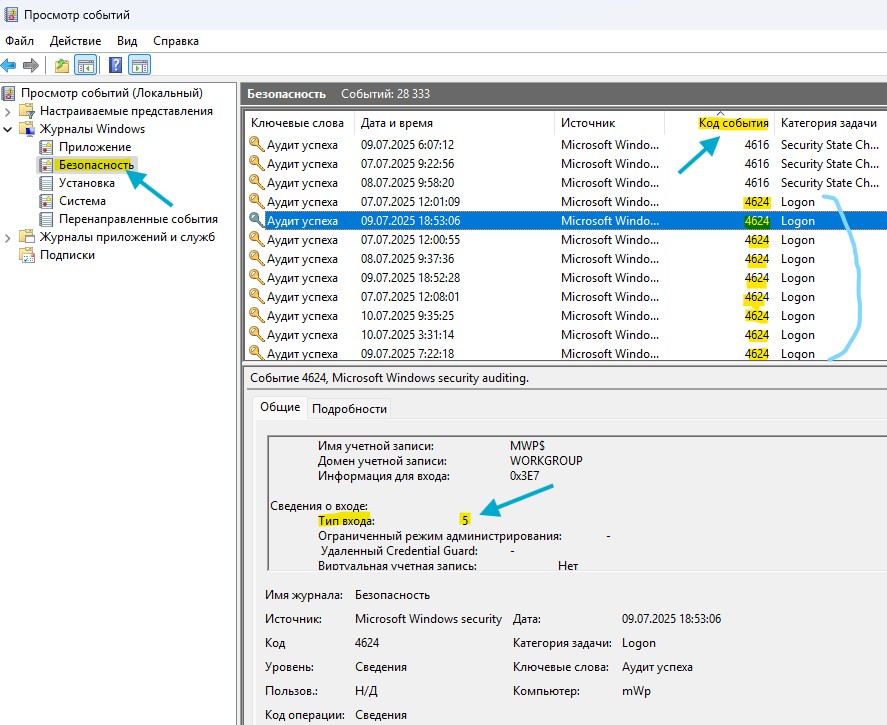The width and height of the screenshot is (887, 725).
Task: Click the Пользов. value Н/Д
Action: pyautogui.click(x=366, y=691)
